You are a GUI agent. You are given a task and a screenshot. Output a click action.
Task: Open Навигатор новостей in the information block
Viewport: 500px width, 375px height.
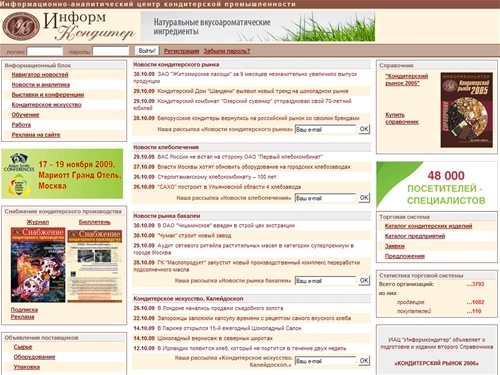(40, 75)
